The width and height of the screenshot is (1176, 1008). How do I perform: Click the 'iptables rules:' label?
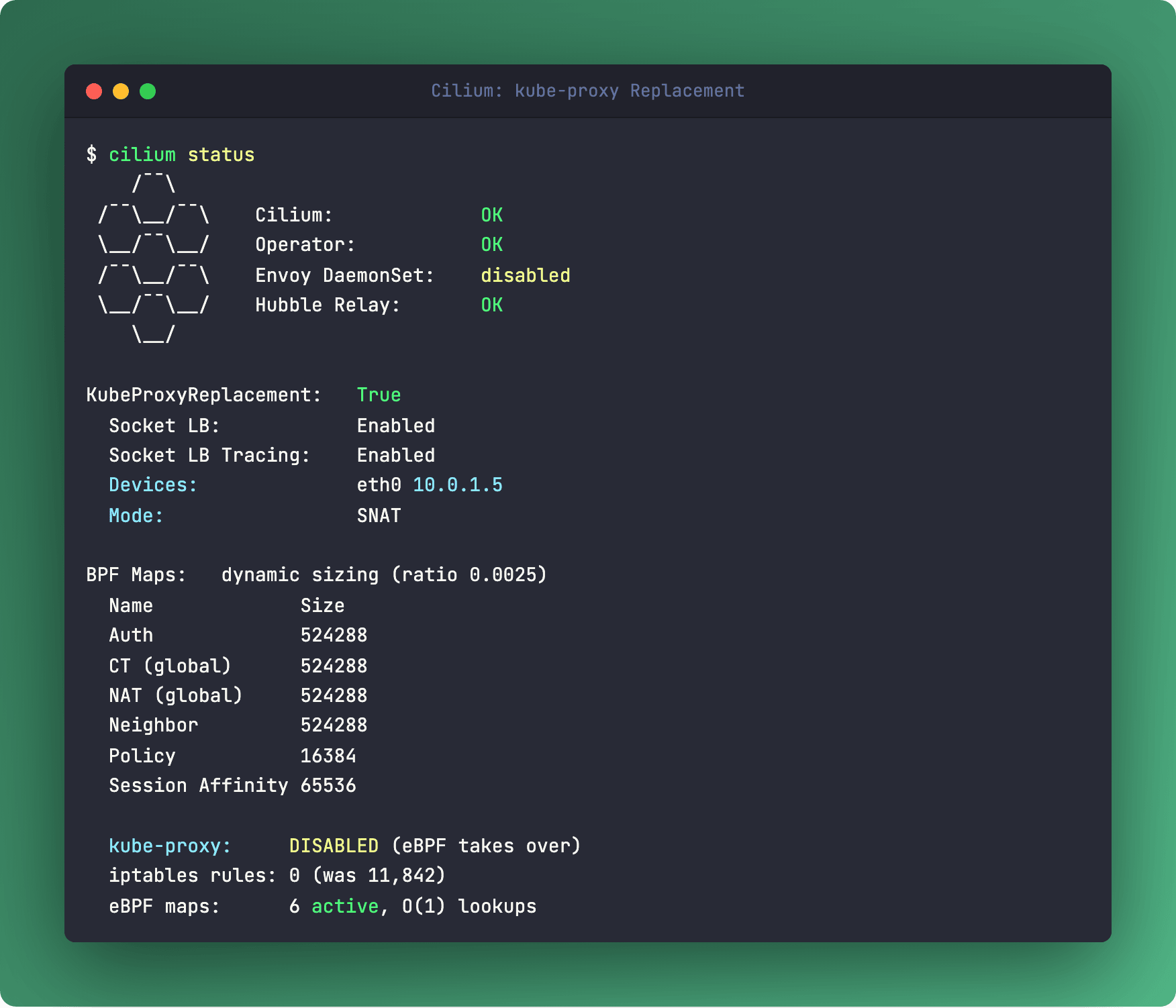pos(193,876)
